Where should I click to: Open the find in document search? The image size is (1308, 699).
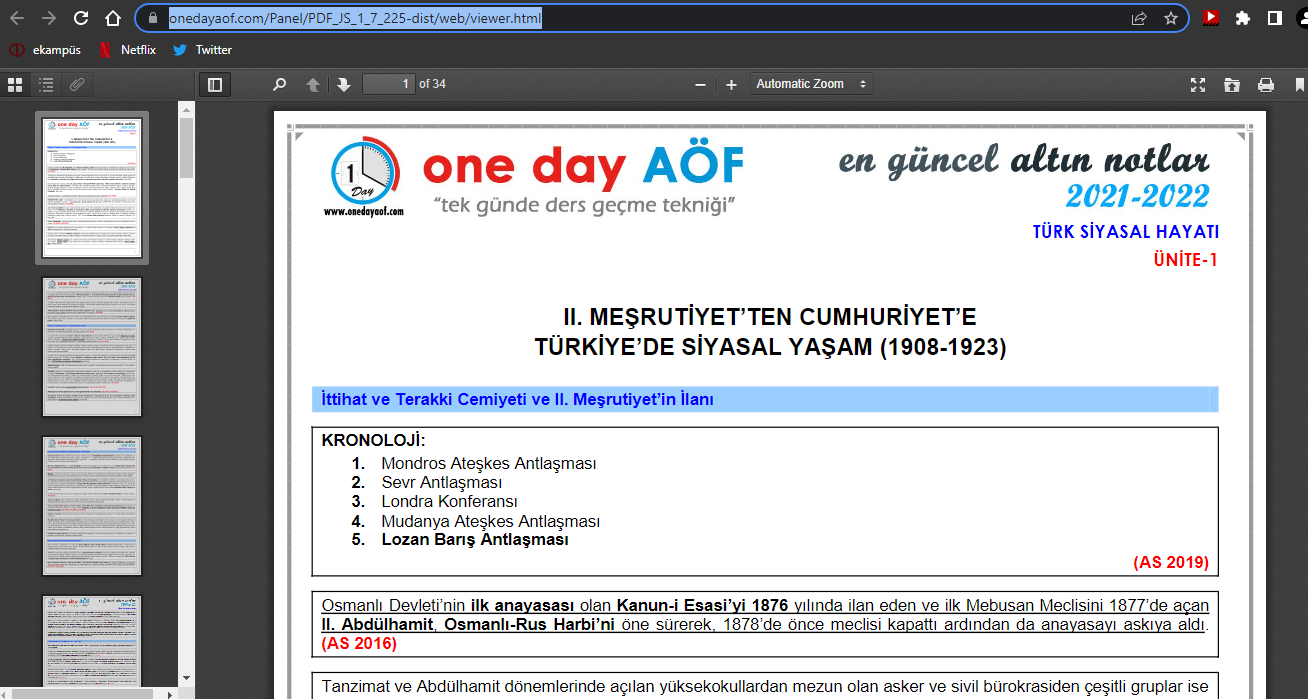pyautogui.click(x=280, y=85)
